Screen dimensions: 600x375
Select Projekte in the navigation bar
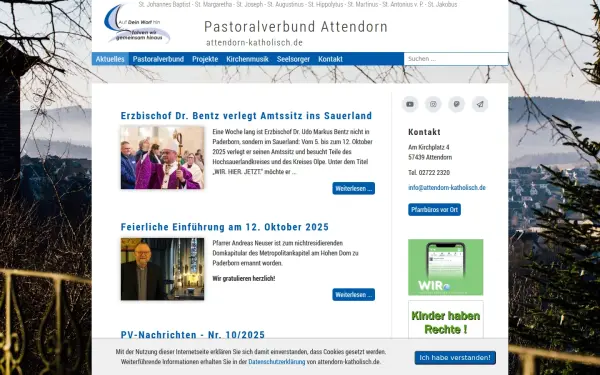click(x=205, y=59)
